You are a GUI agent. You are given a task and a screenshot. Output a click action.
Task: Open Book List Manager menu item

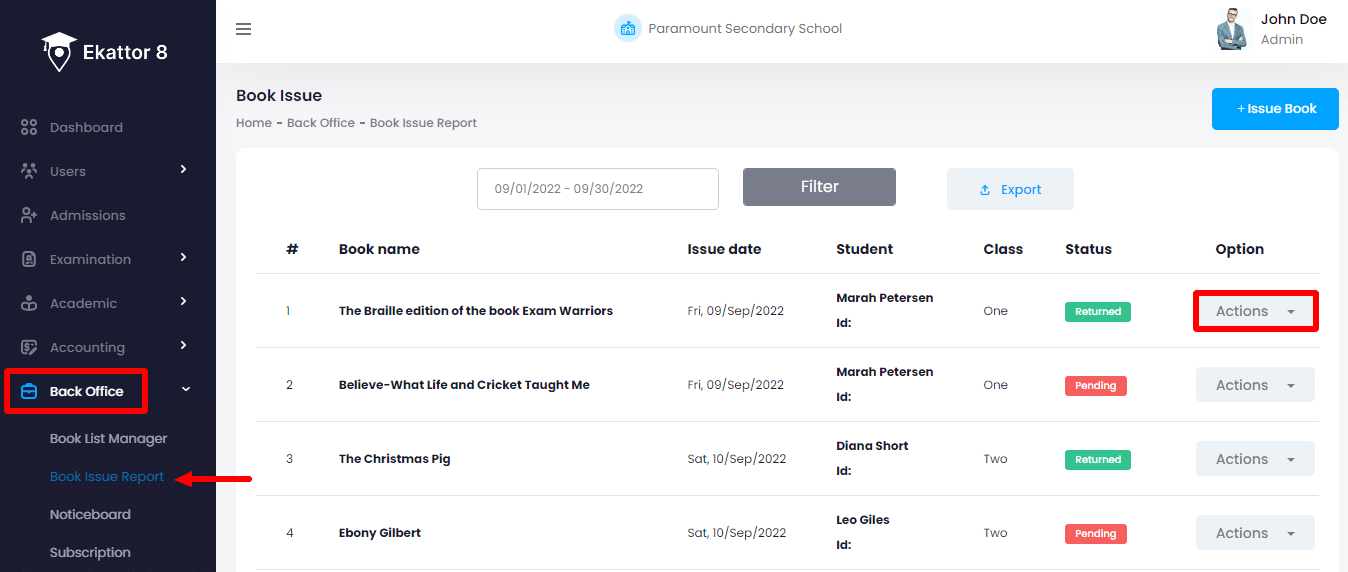pyautogui.click(x=109, y=439)
